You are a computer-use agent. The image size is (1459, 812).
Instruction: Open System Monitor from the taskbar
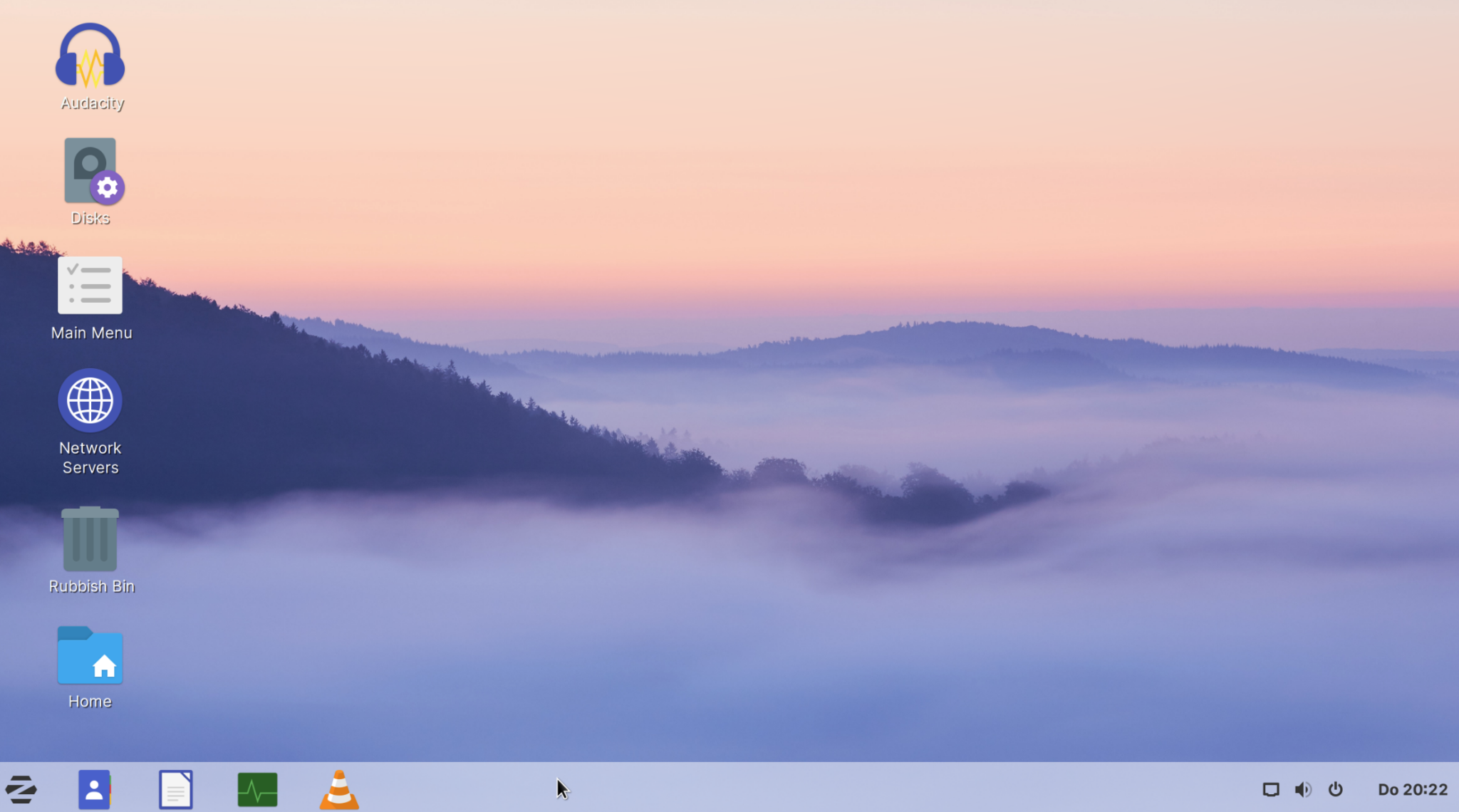[x=258, y=788]
